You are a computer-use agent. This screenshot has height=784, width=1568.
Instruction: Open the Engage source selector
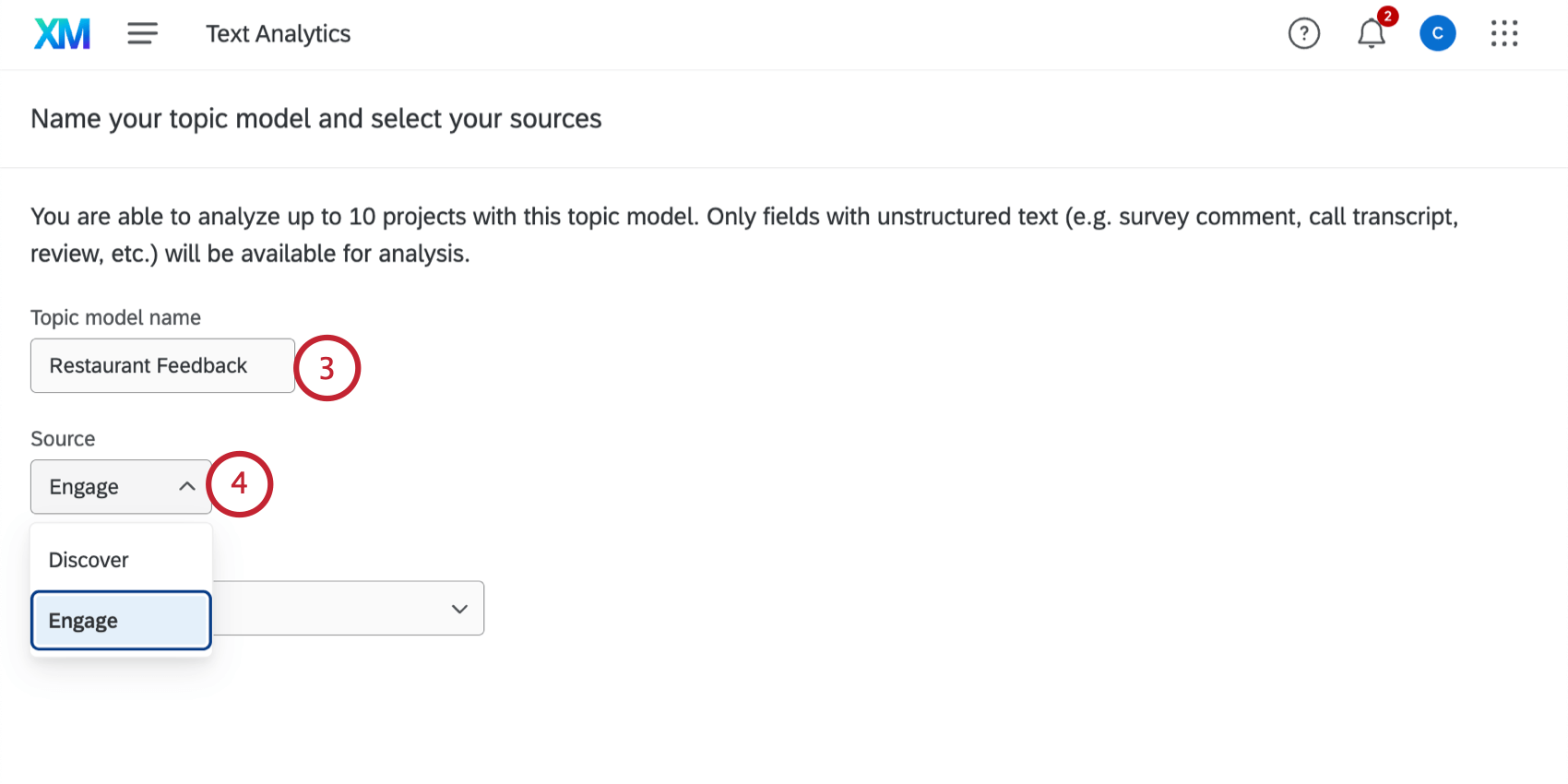click(120, 486)
